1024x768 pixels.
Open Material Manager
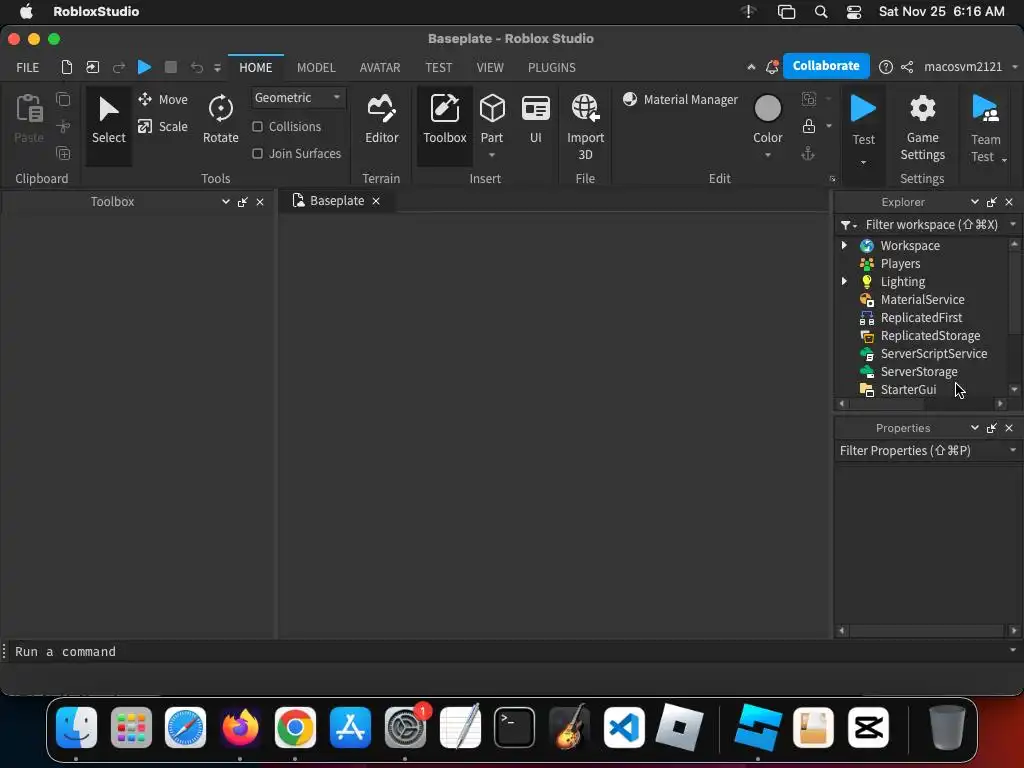680,99
